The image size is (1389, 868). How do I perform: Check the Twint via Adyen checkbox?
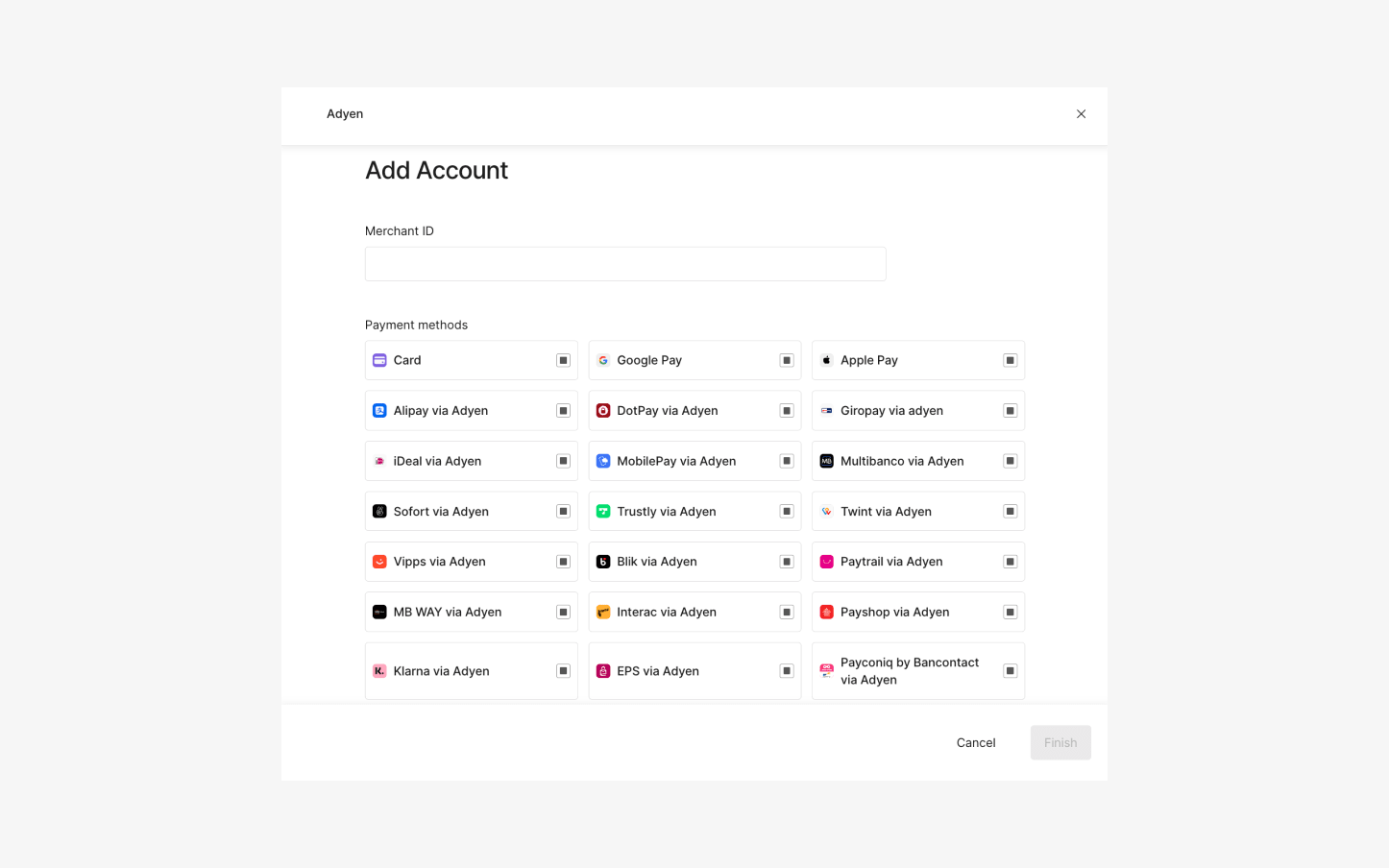tap(1011, 512)
